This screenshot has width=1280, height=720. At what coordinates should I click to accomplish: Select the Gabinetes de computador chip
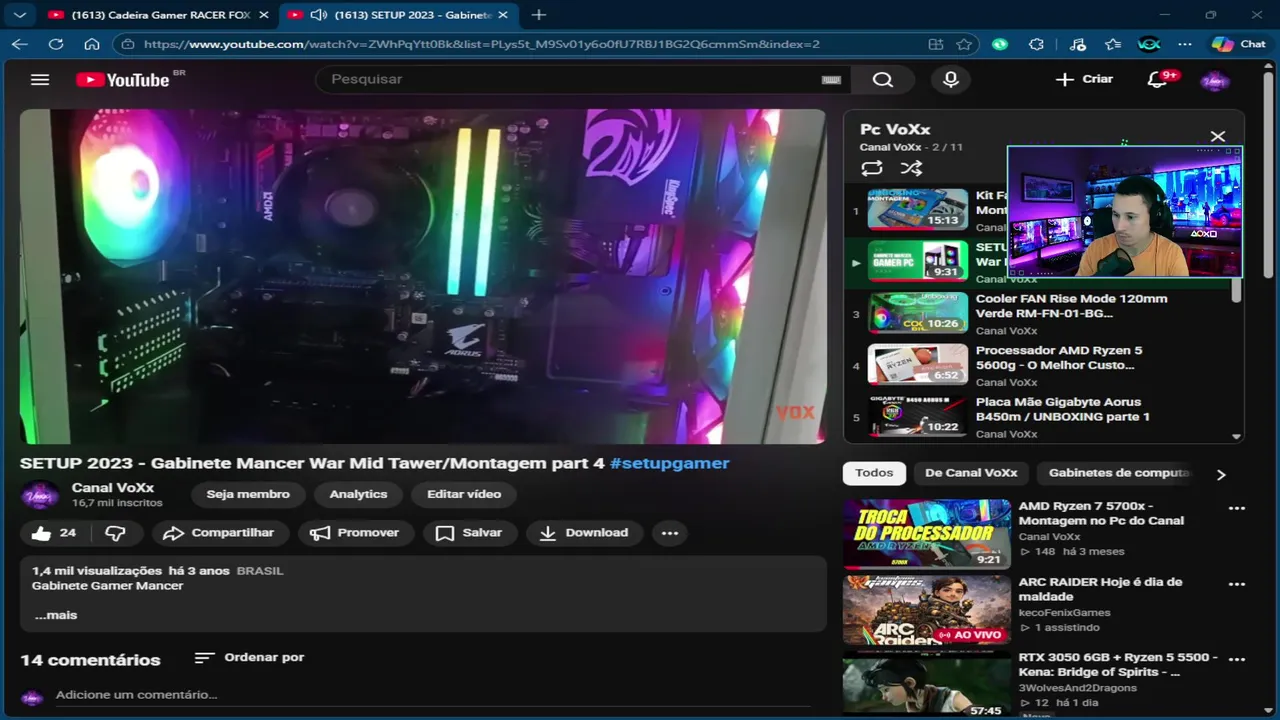pyautogui.click(x=1119, y=473)
